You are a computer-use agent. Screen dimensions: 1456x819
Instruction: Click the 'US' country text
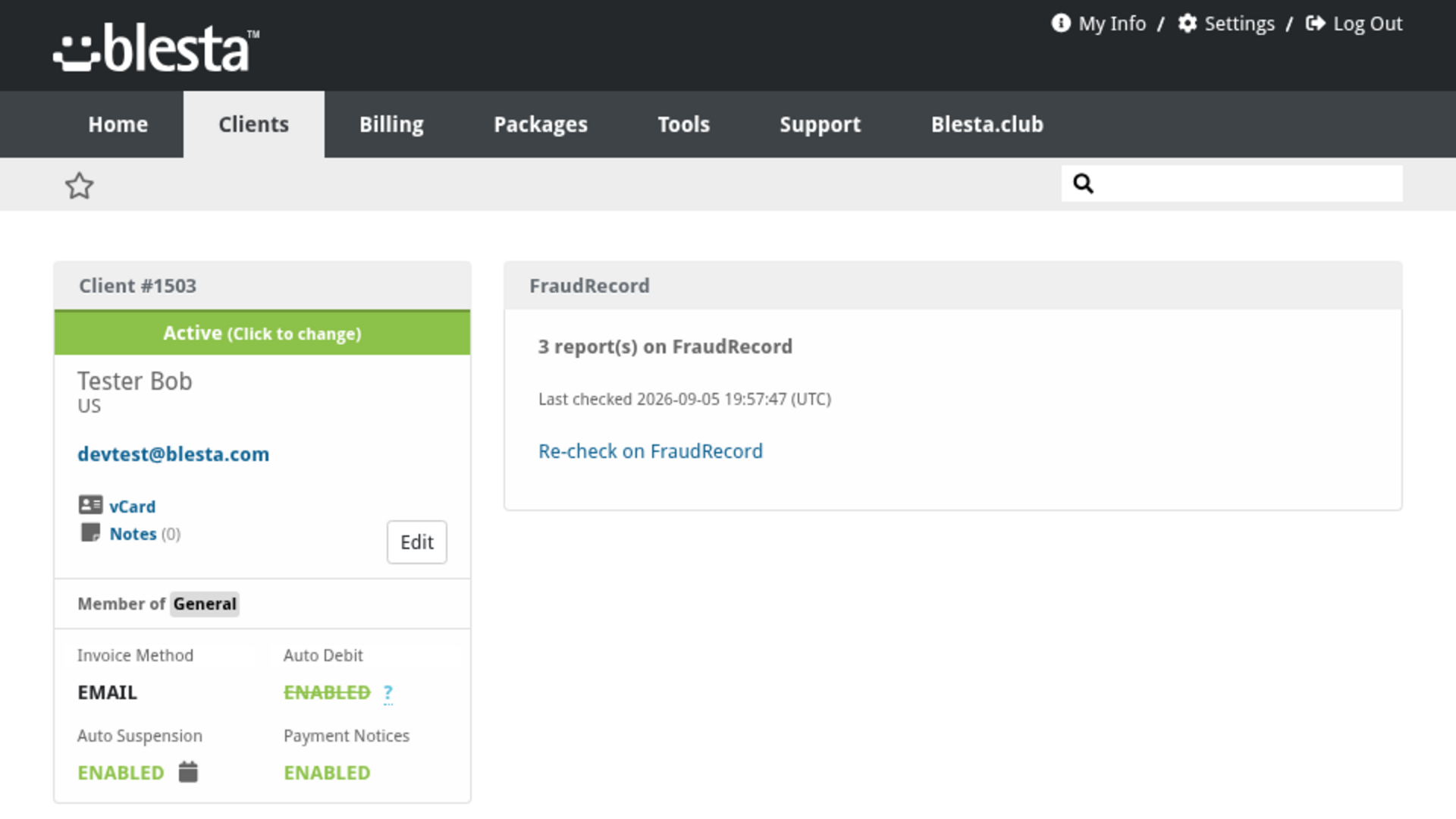89,406
